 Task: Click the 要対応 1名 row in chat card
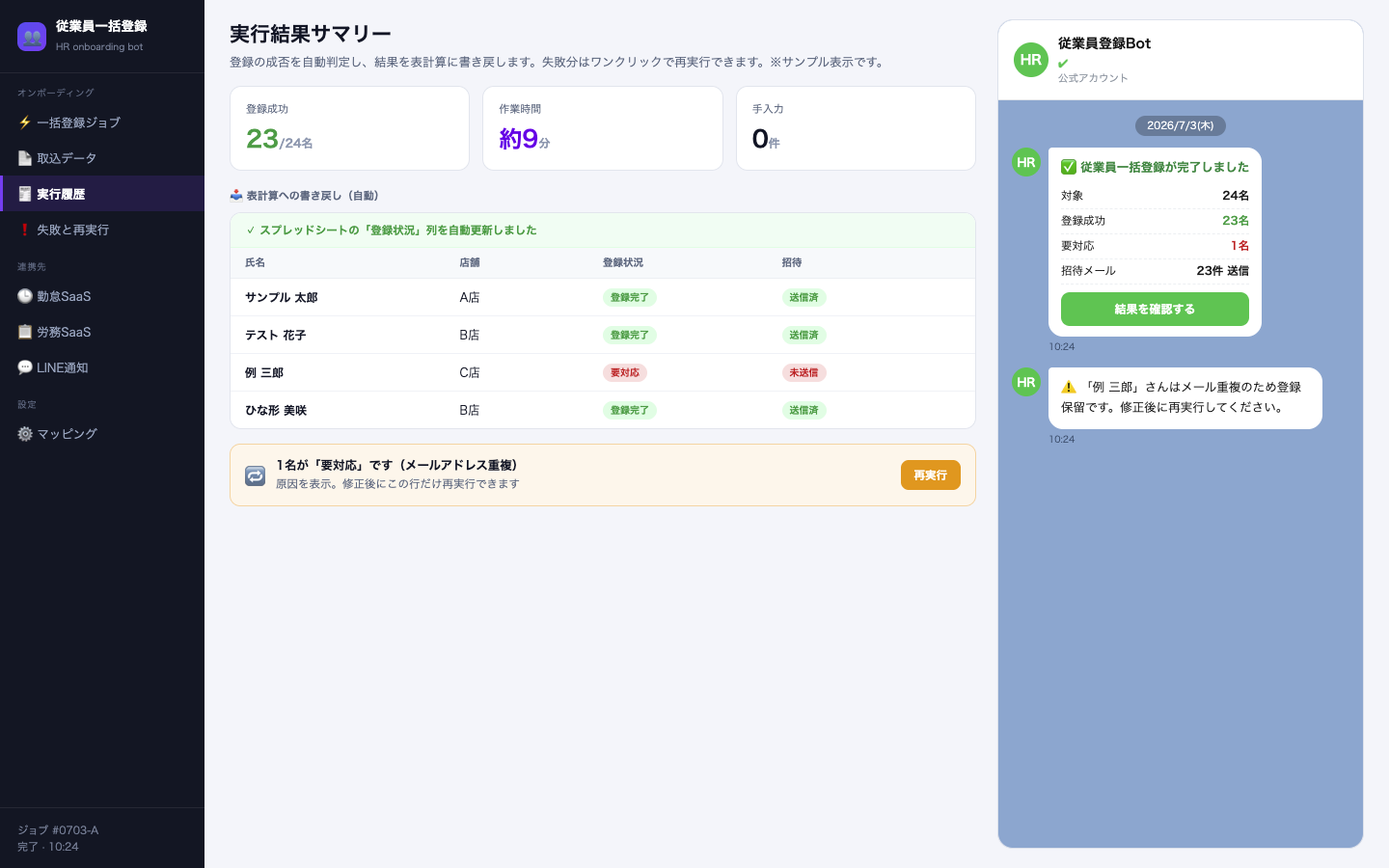[x=1155, y=246]
